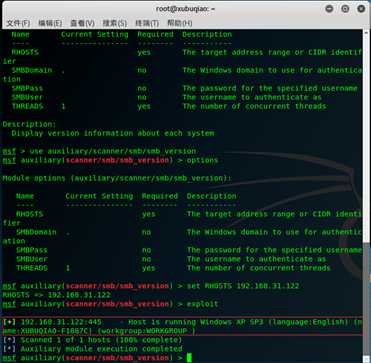371x363 pixels.
Task: Click 'THREADS' in the lower options table
Action: (x=32, y=268)
